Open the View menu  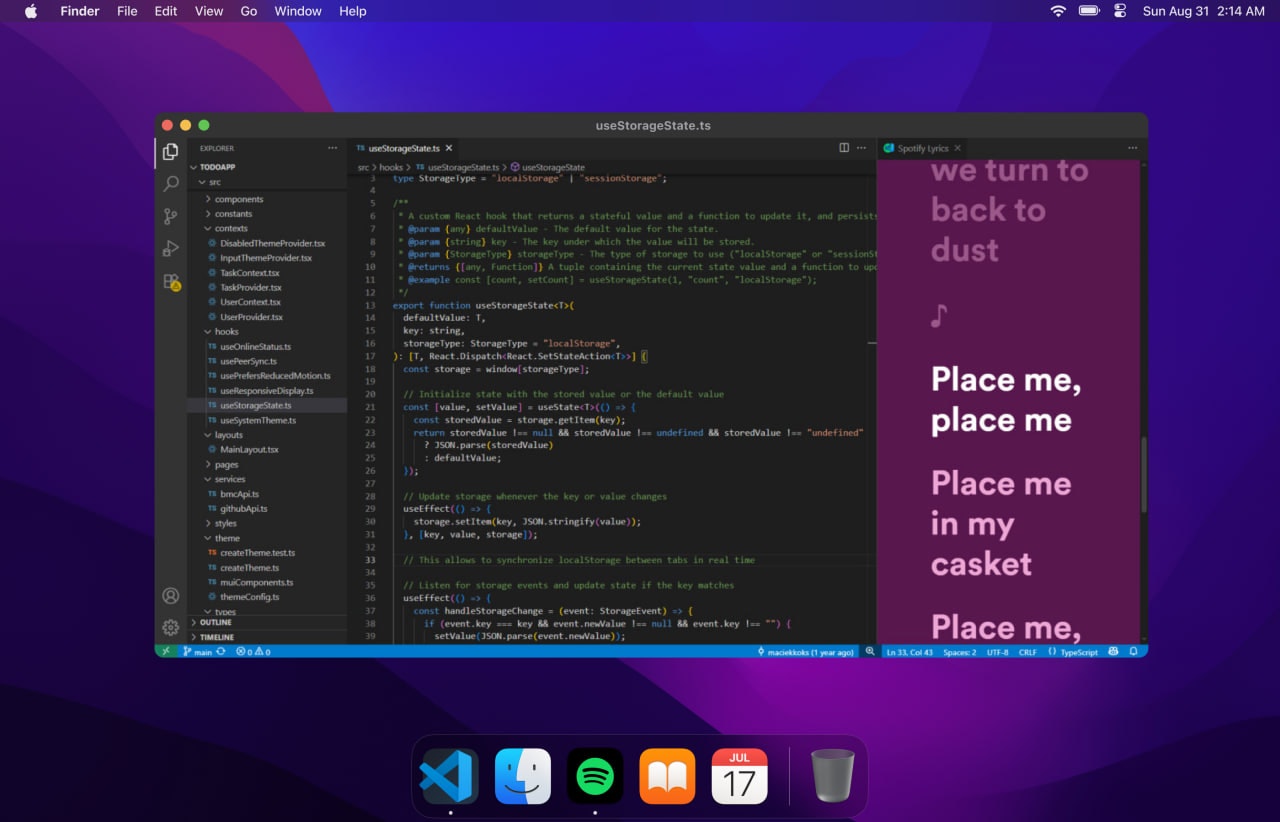(209, 11)
